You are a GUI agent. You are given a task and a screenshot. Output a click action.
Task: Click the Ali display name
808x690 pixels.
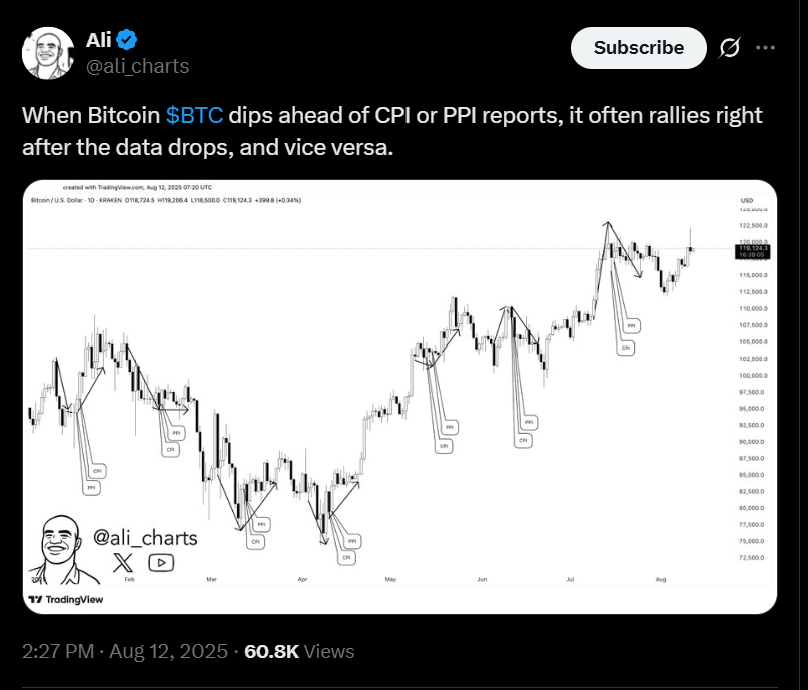pyautogui.click(x=98, y=40)
